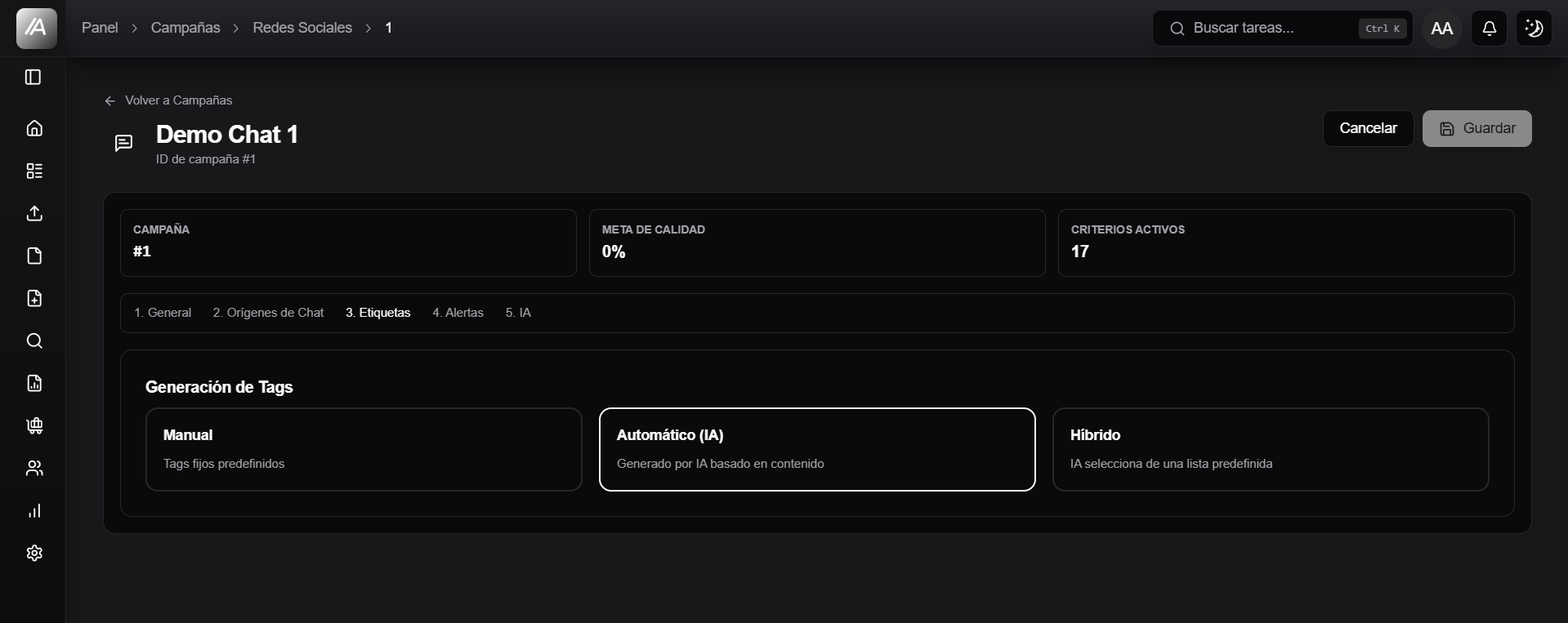Screen dimensions: 1568x623
Task: Click the Guardar button
Action: [x=1476, y=128]
